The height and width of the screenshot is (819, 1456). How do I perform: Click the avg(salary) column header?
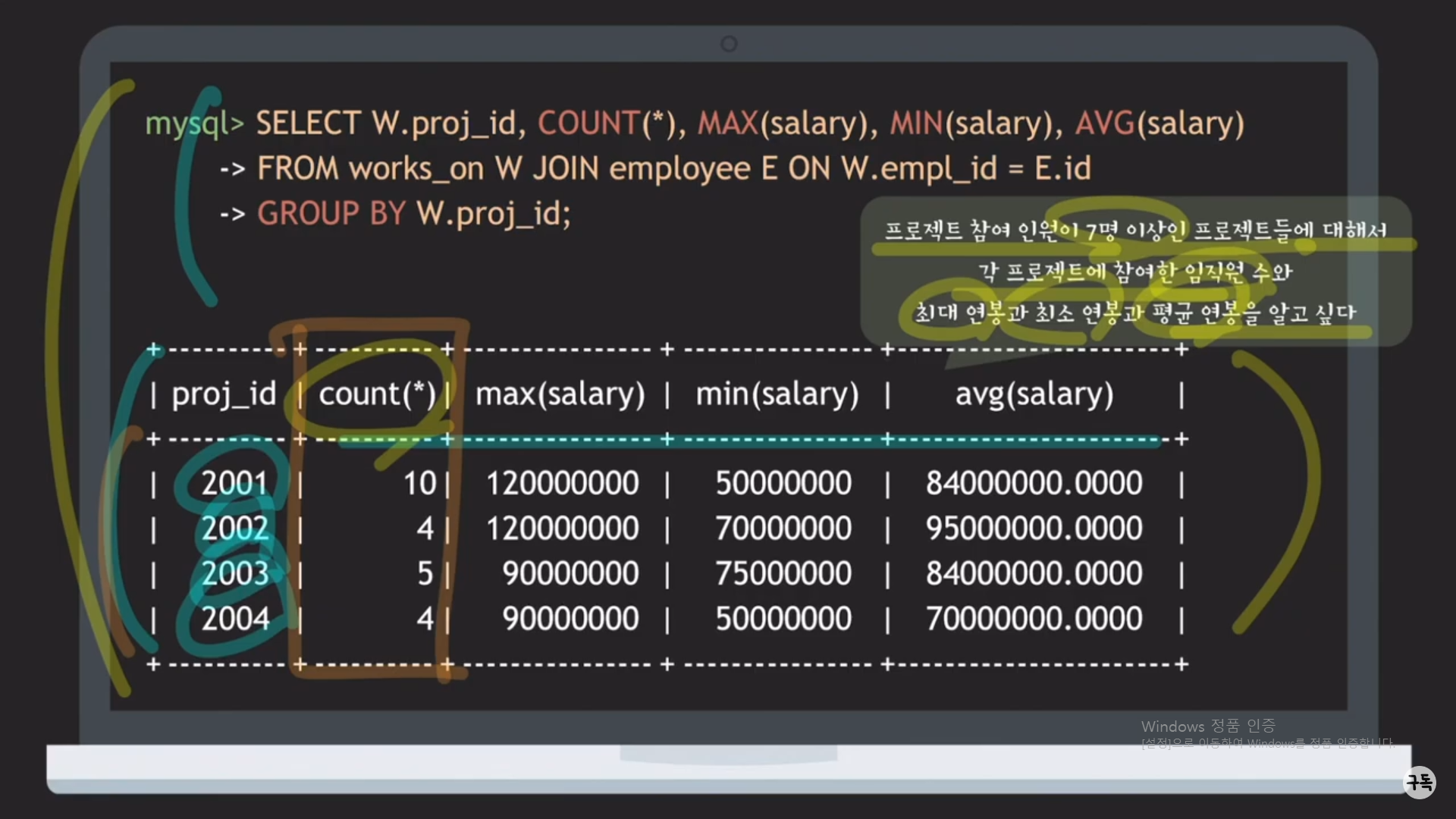1034,394
